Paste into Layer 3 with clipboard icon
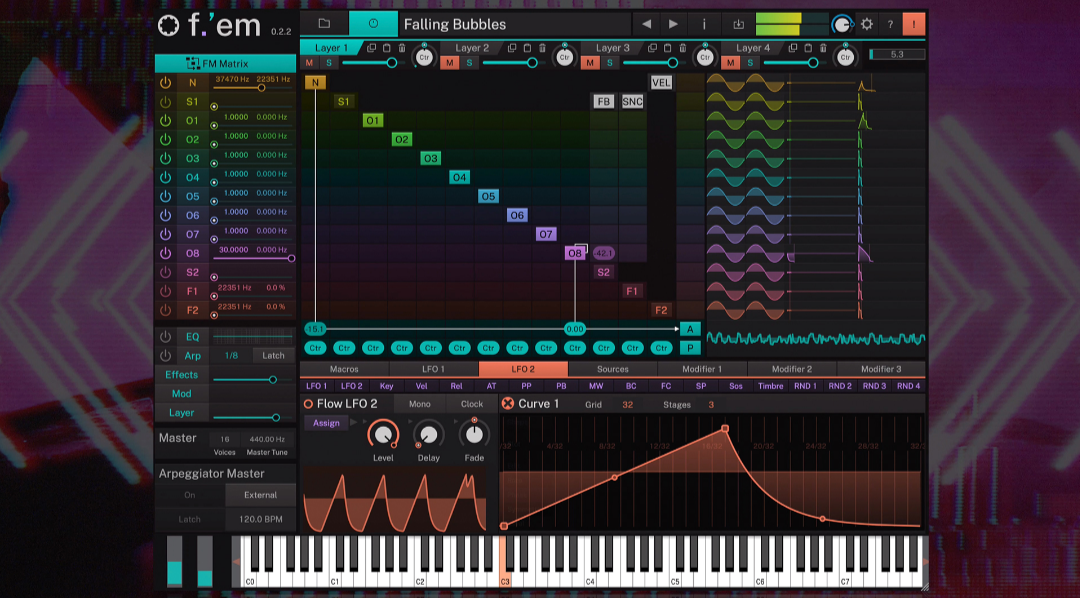Image resolution: width=1080 pixels, height=598 pixels. 667,48
